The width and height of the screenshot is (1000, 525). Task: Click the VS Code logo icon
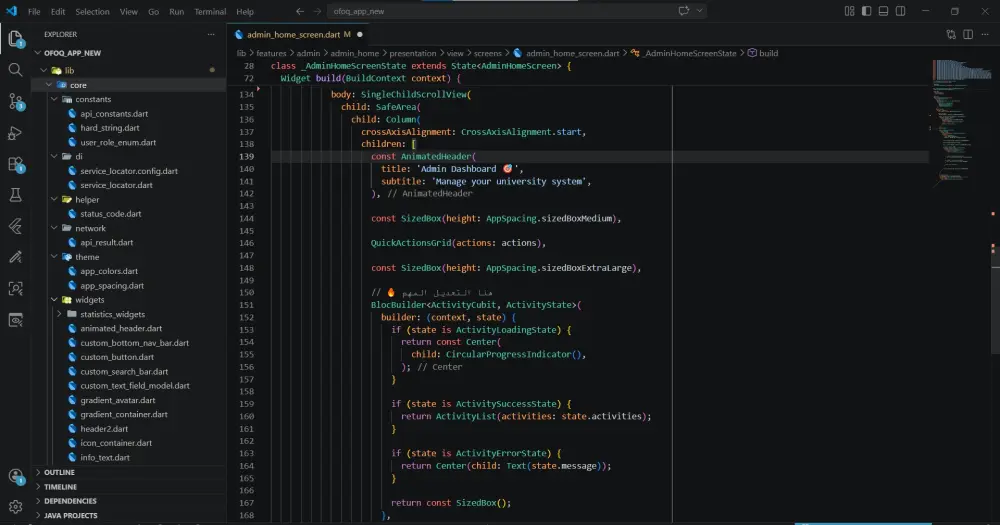(x=11, y=11)
